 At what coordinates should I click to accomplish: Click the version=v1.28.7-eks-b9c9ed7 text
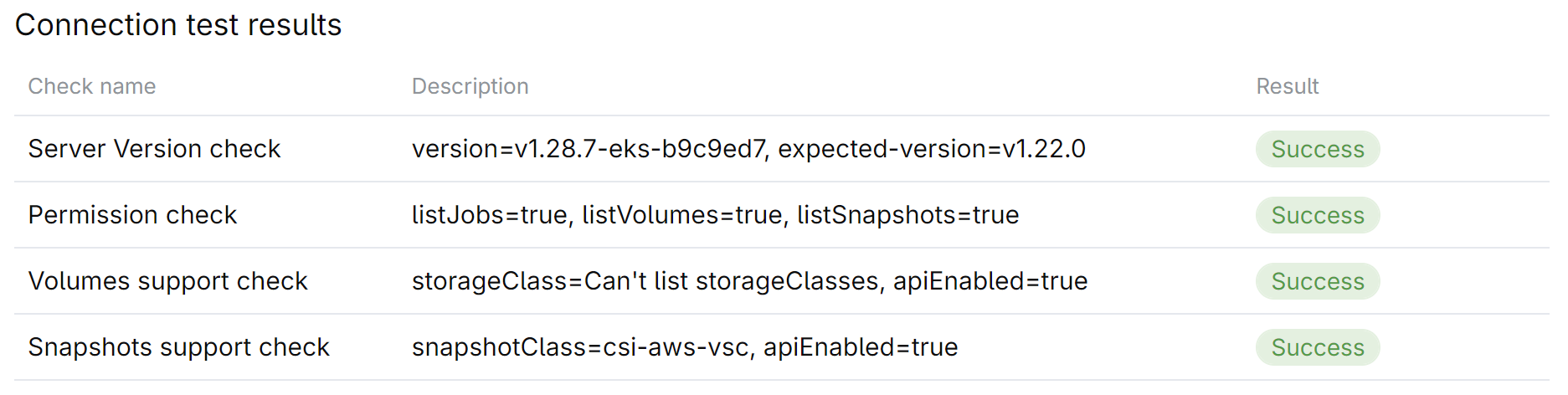pyautogui.click(x=588, y=149)
